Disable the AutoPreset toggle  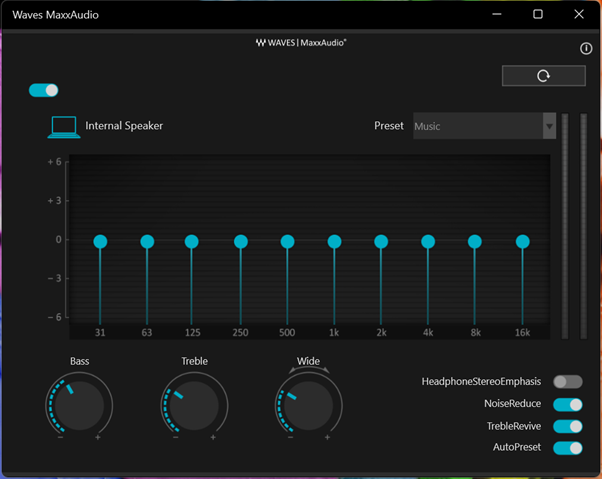click(x=567, y=448)
